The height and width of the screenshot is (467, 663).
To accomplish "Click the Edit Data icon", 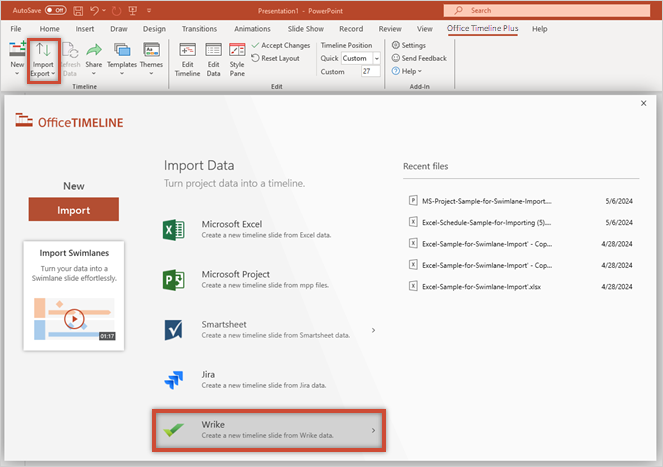I will pyautogui.click(x=214, y=50).
